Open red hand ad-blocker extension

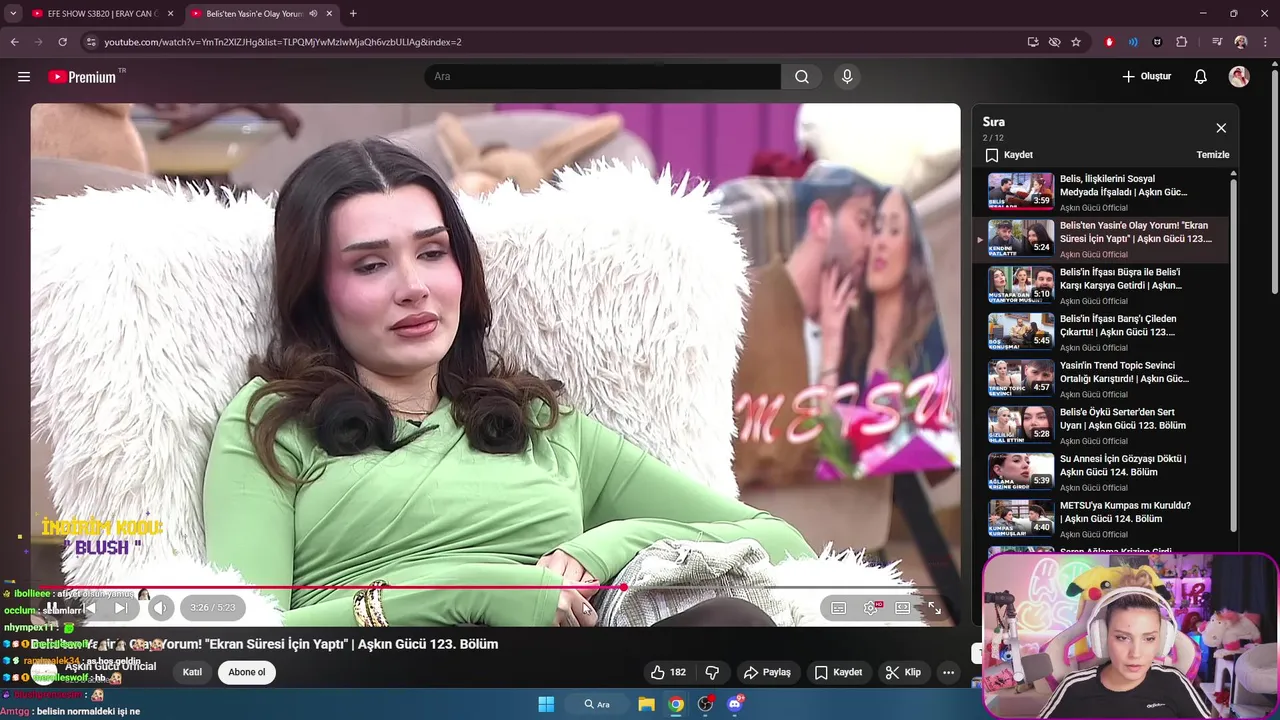(1109, 42)
